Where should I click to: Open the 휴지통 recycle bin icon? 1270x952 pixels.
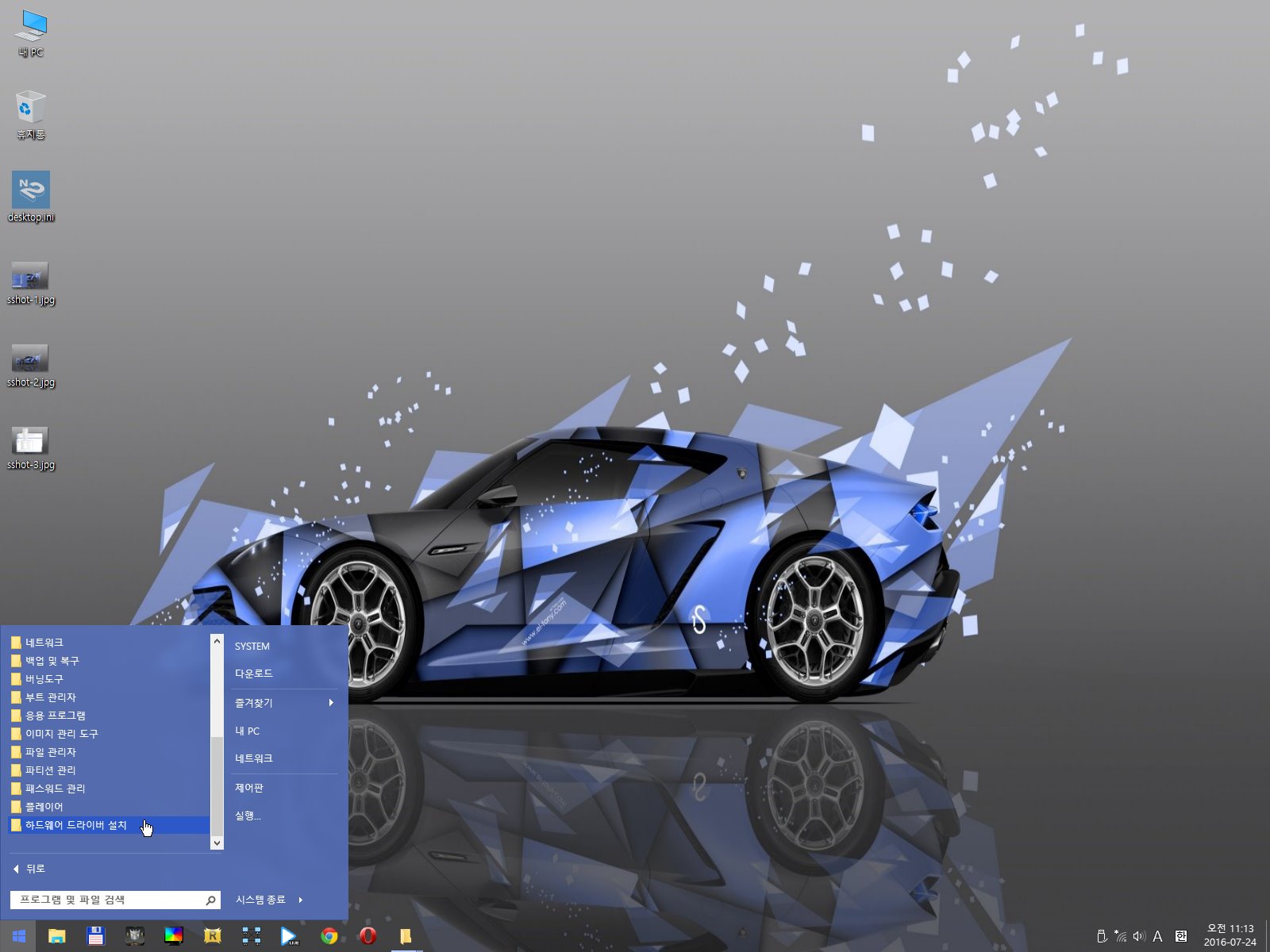click(31, 116)
